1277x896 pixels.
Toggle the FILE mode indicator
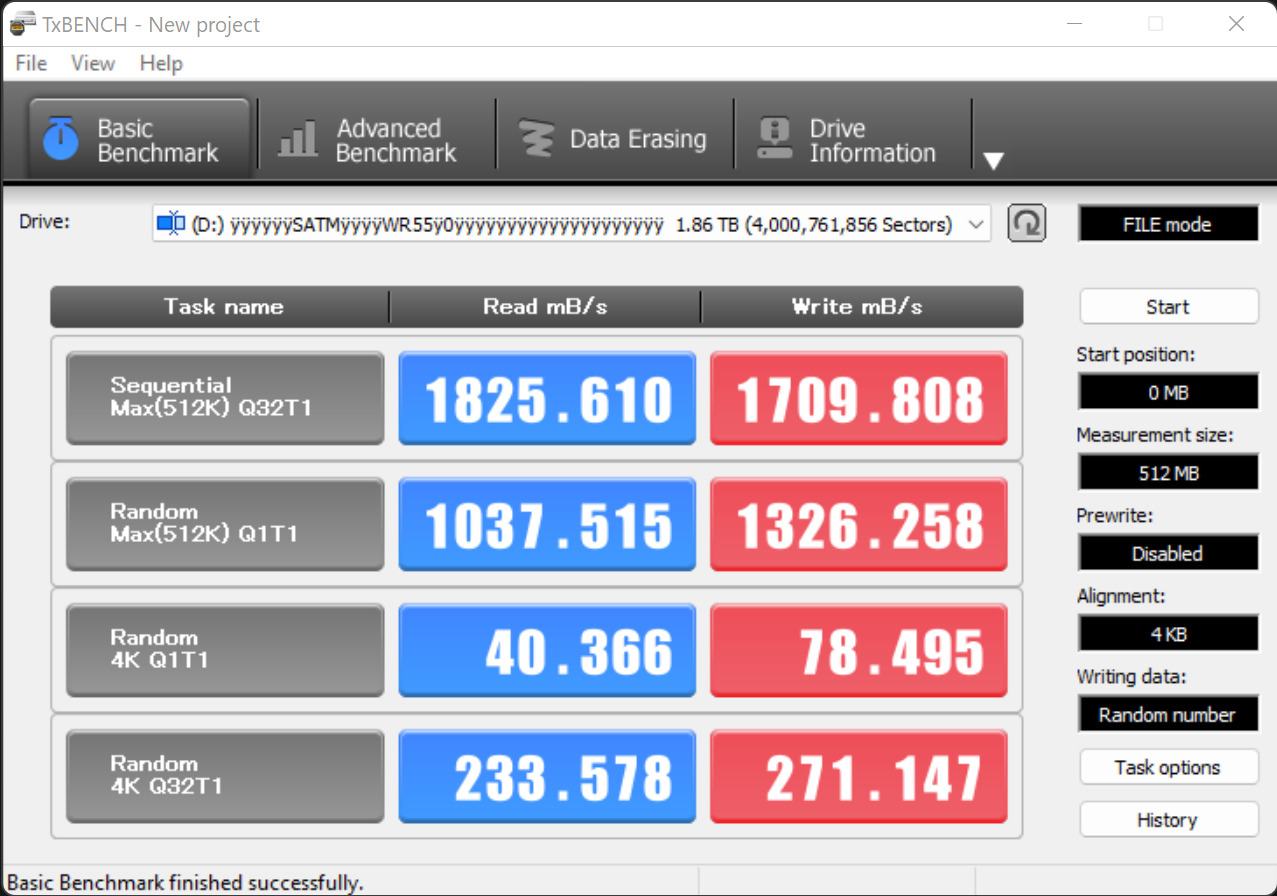1168,225
